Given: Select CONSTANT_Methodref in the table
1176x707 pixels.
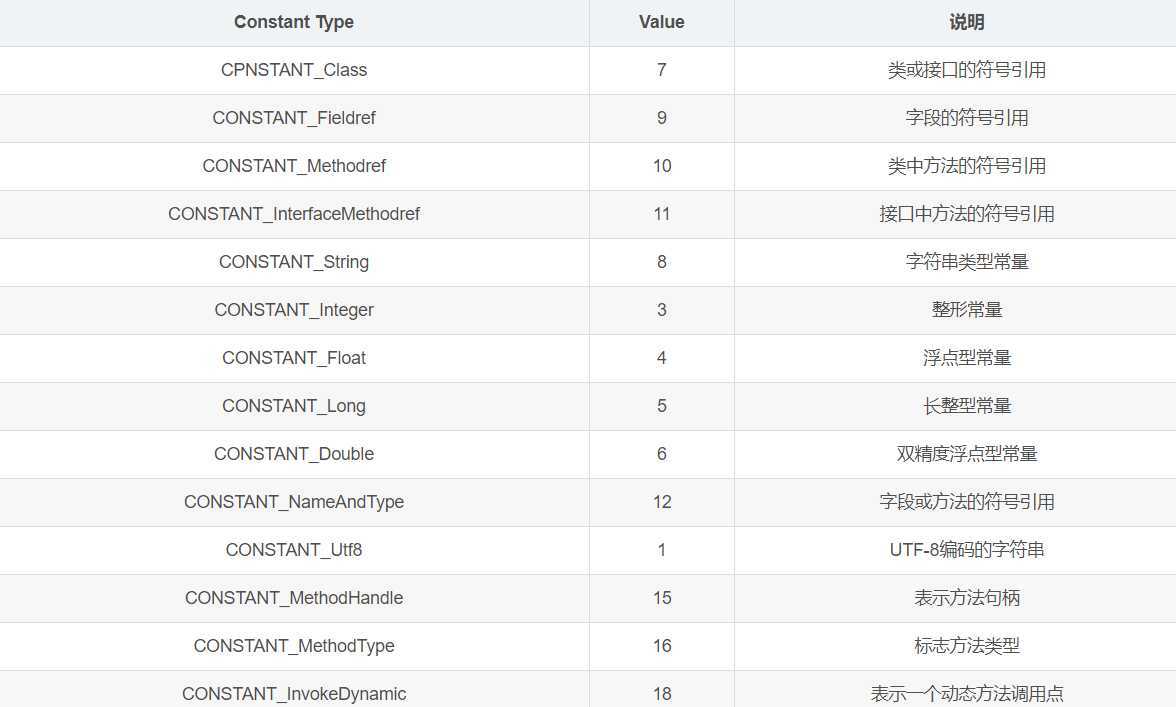Looking at the screenshot, I should (294, 166).
